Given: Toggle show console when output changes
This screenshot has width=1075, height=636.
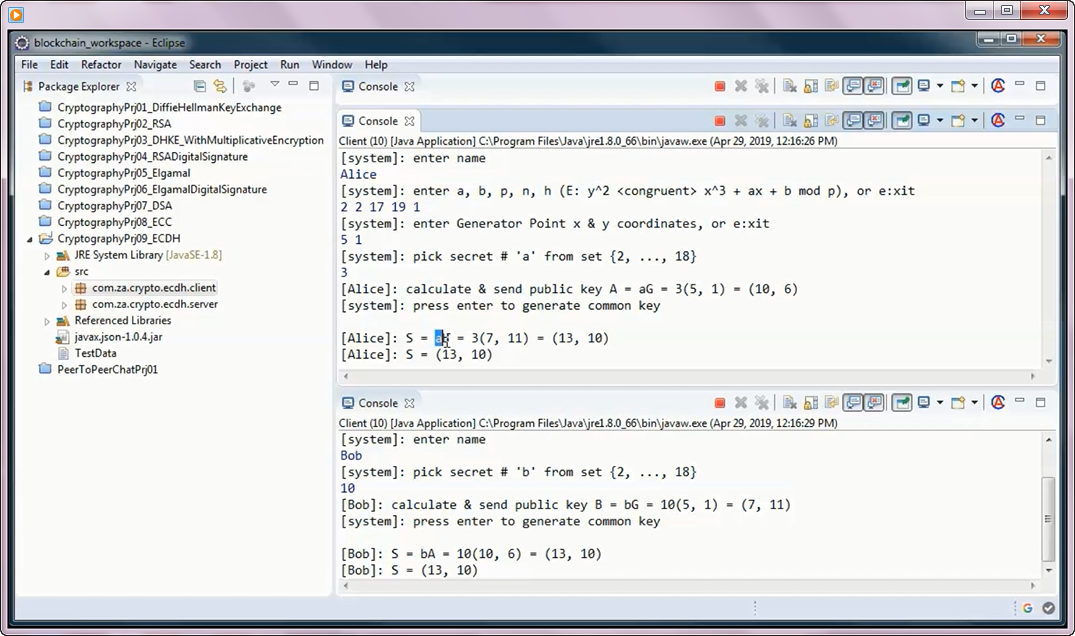Looking at the screenshot, I should click(x=853, y=121).
